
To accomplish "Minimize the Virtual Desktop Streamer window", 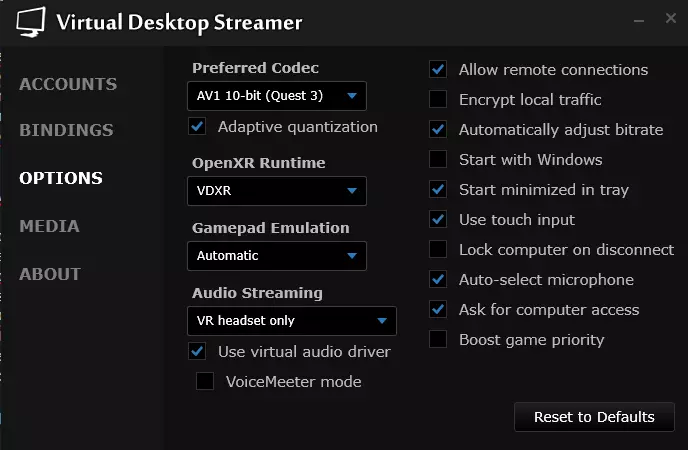I will (x=639, y=20).
